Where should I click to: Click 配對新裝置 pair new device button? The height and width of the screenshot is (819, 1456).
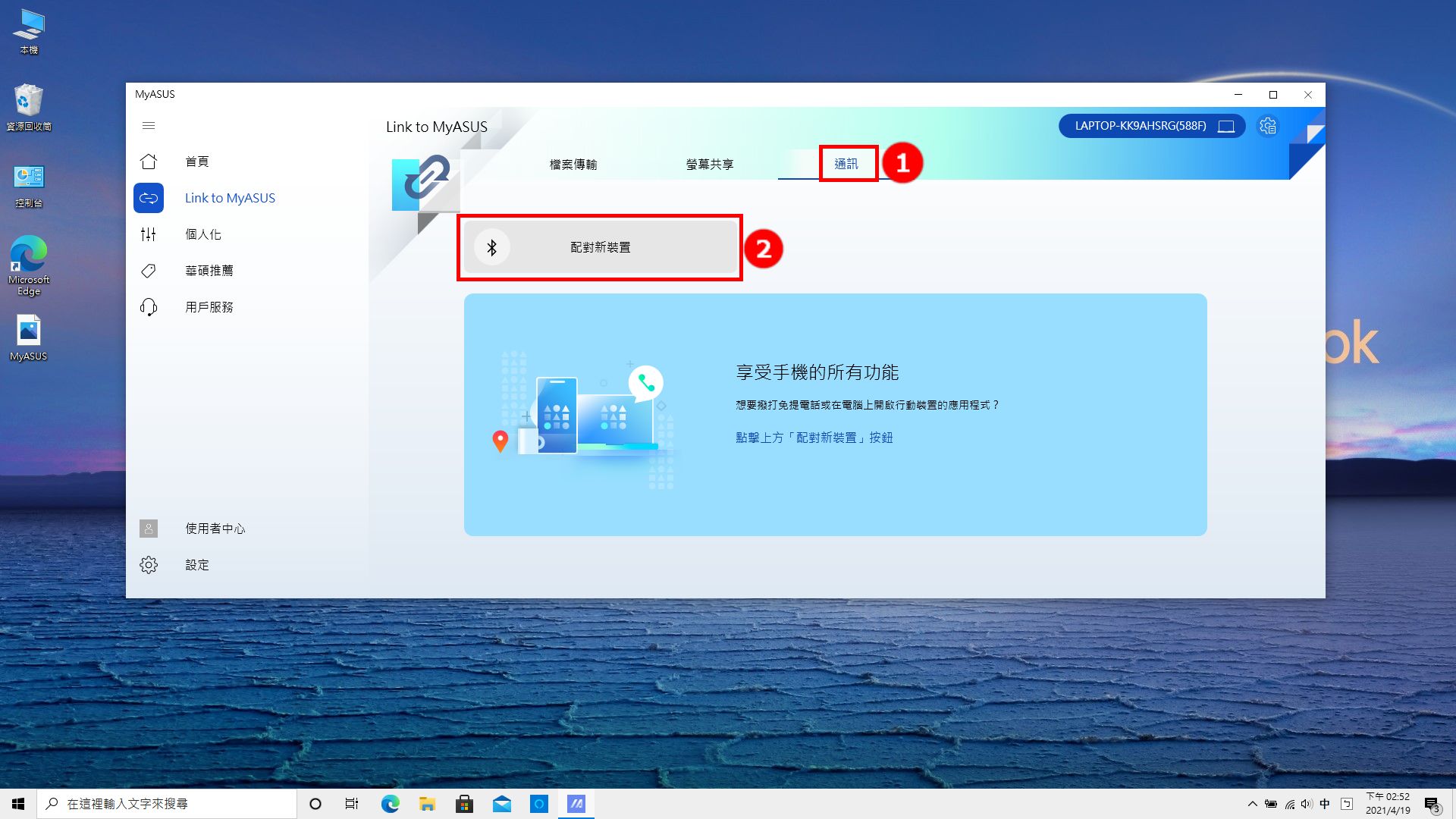tap(601, 247)
